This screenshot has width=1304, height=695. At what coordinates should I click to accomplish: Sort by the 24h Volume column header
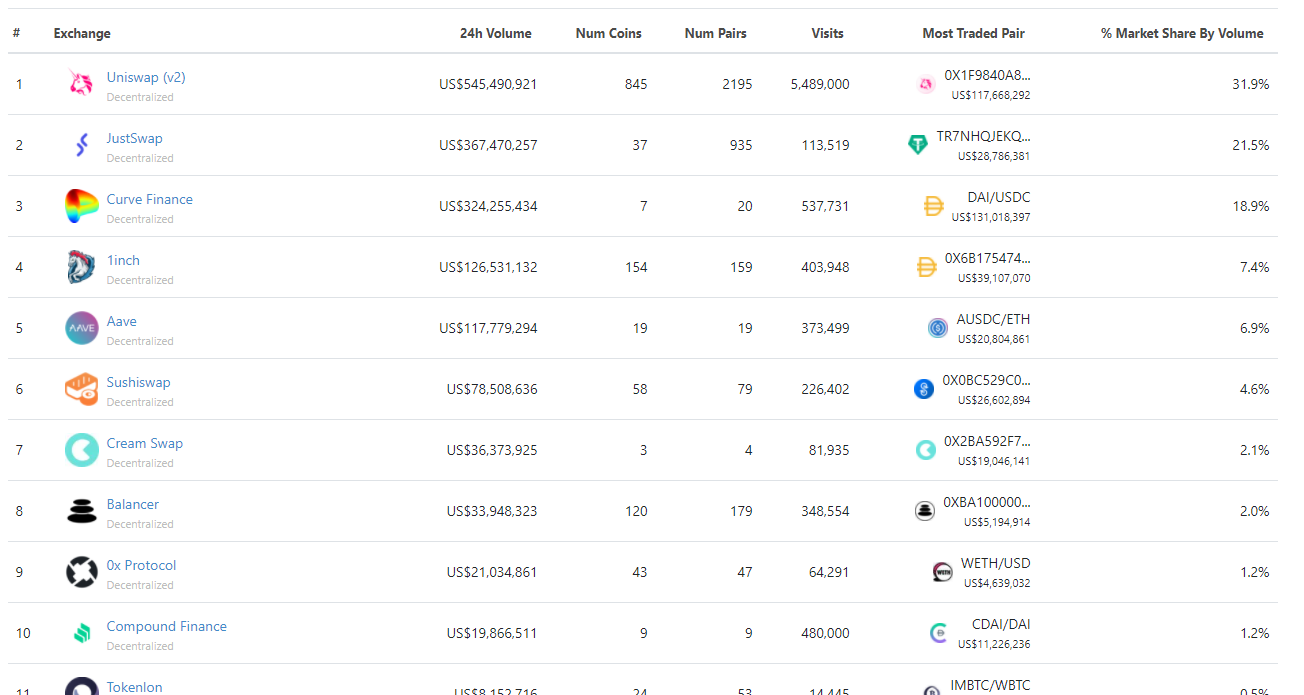tap(496, 33)
